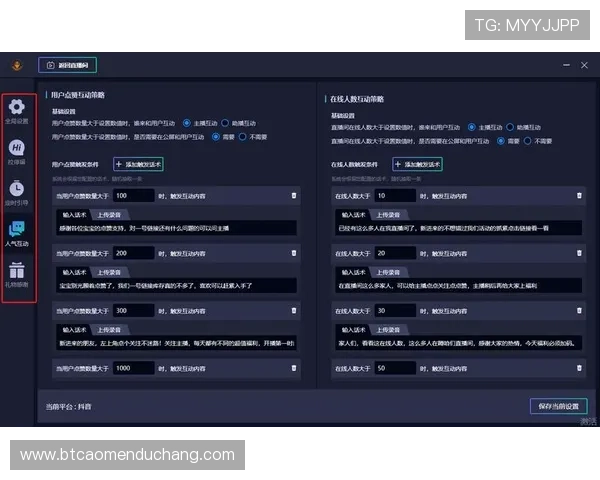Viewport: 600px width, 480px height.
Task: Click the 在线人数互动策略 heading
Action: click(x=357, y=99)
